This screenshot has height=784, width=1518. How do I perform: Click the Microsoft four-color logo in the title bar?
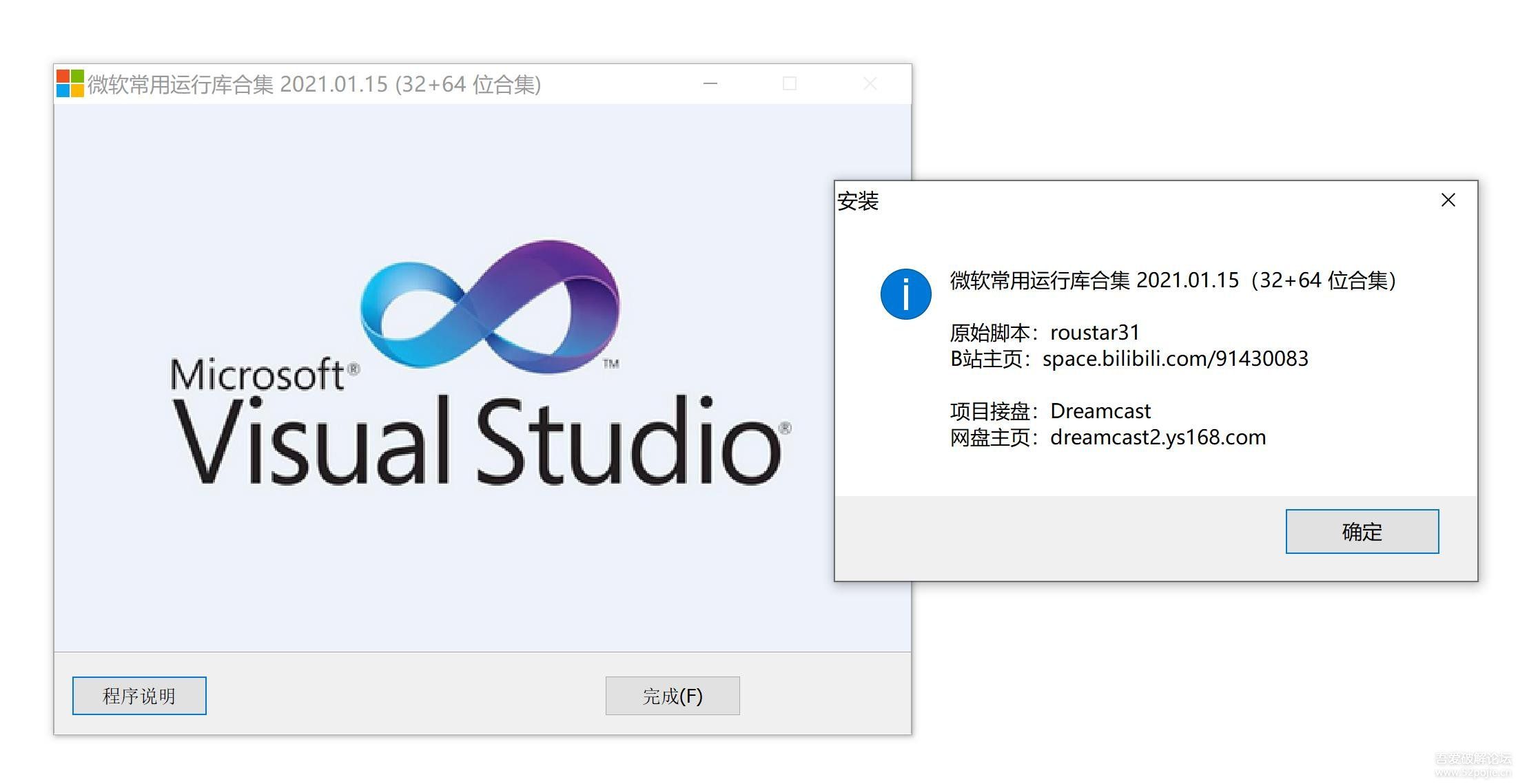(x=70, y=83)
